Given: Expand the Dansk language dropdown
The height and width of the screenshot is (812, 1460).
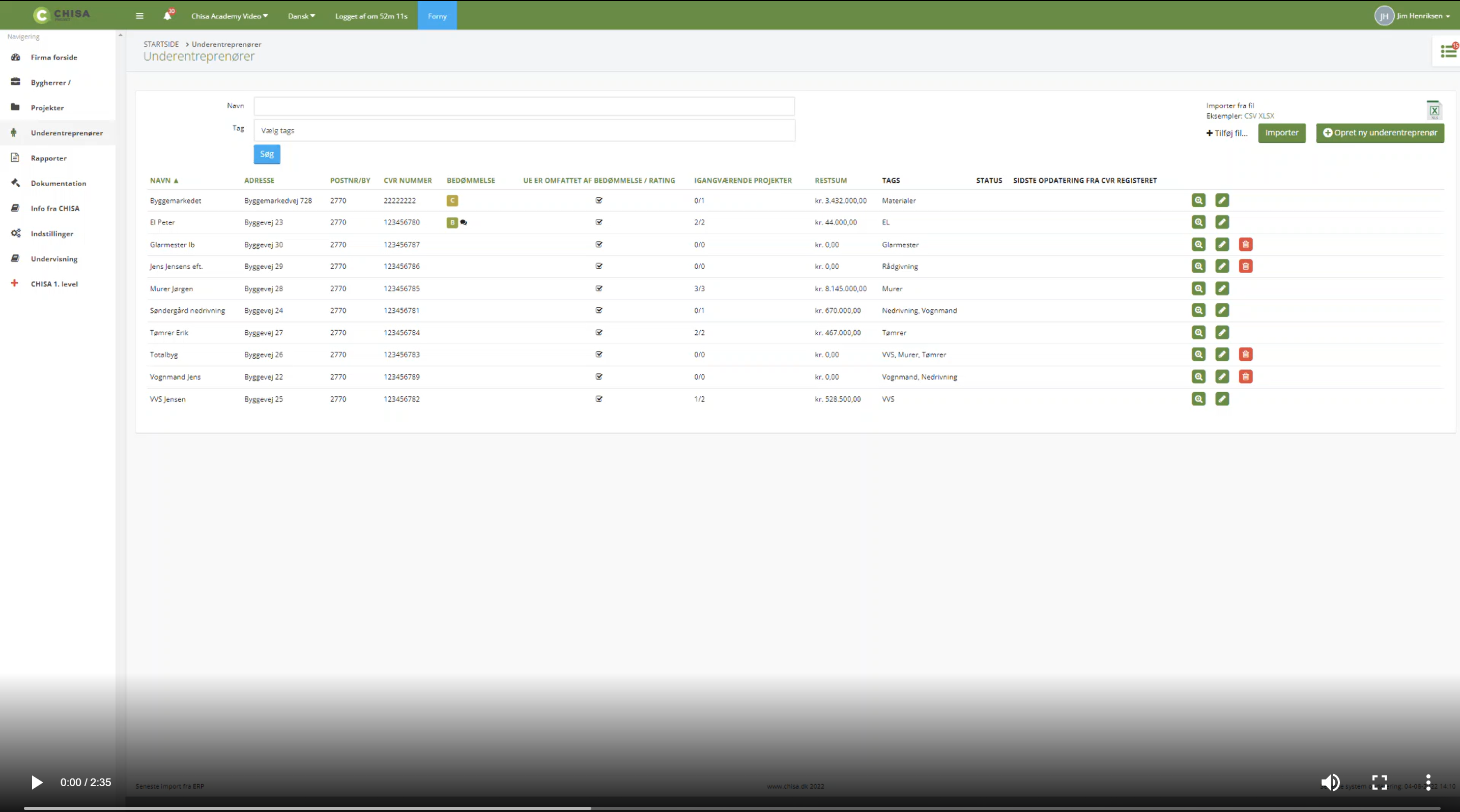Looking at the screenshot, I should pyautogui.click(x=301, y=16).
